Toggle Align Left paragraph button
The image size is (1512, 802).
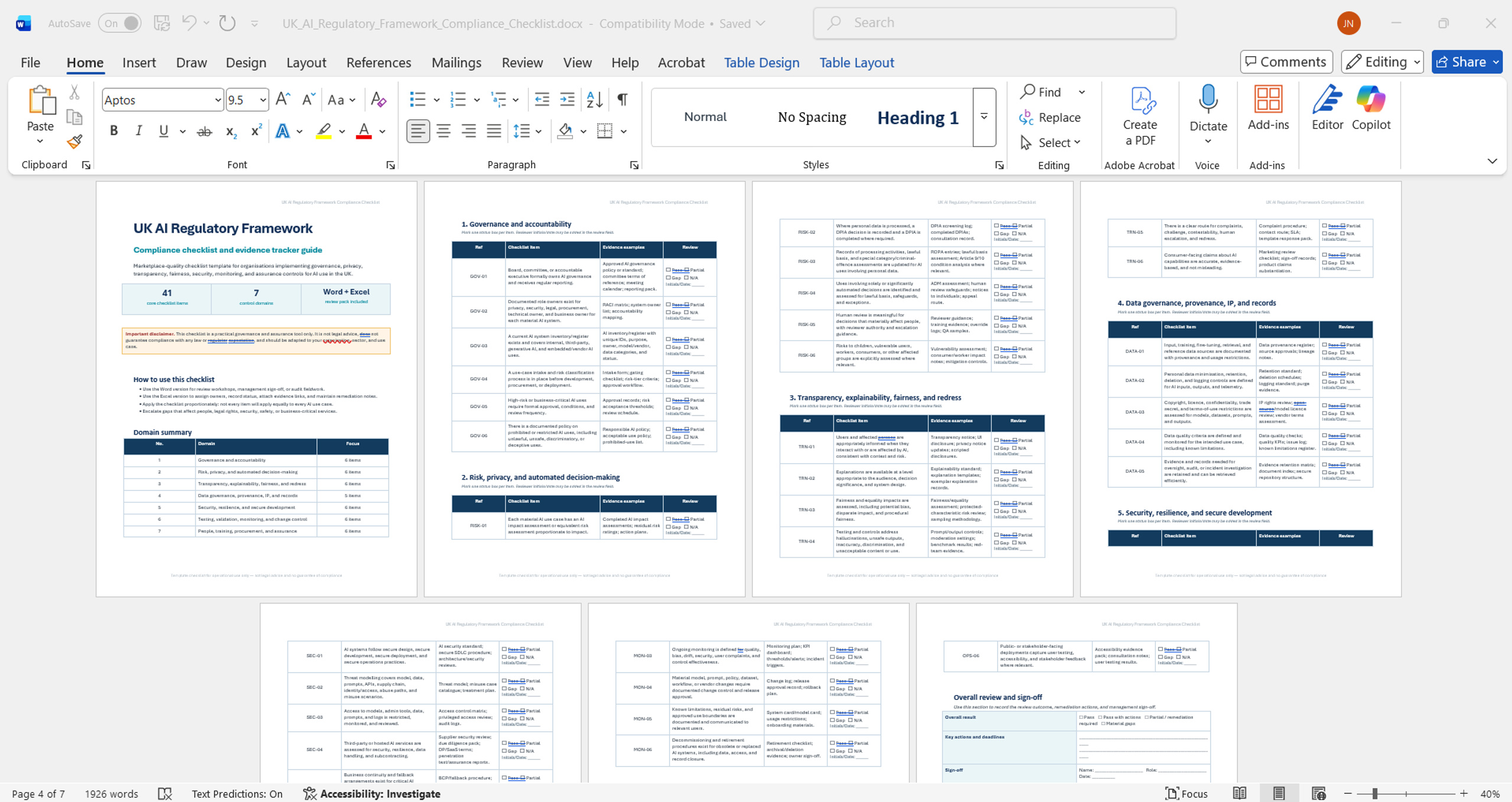(x=418, y=131)
